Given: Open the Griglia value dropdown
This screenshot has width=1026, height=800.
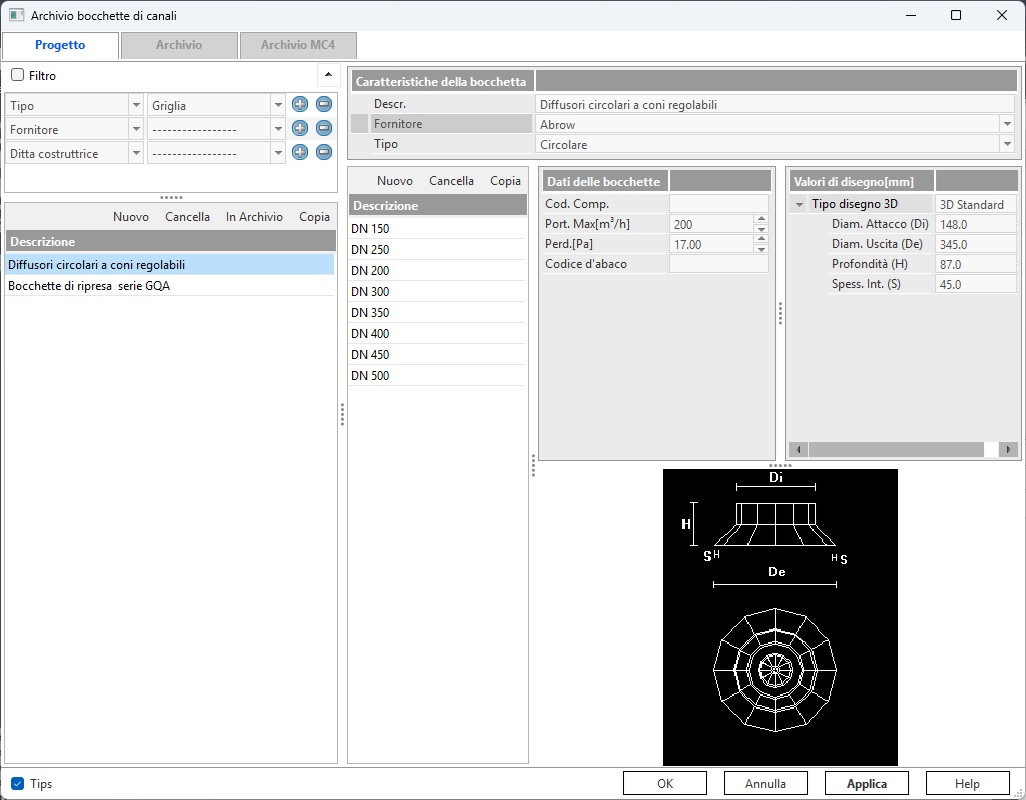Looking at the screenshot, I should pos(277,105).
